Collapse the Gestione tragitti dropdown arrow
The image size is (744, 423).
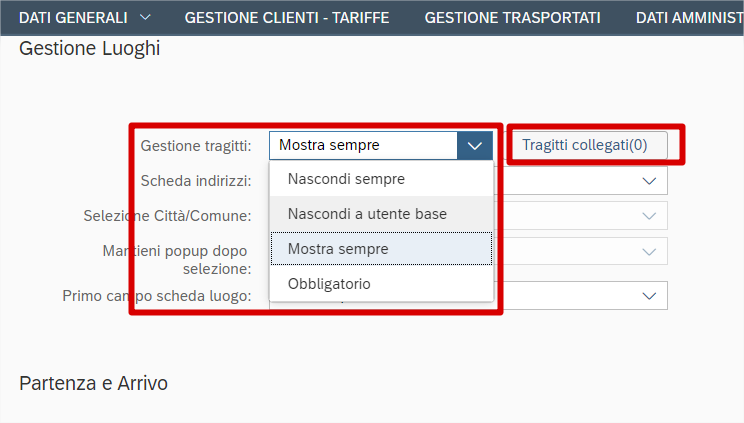click(x=475, y=146)
